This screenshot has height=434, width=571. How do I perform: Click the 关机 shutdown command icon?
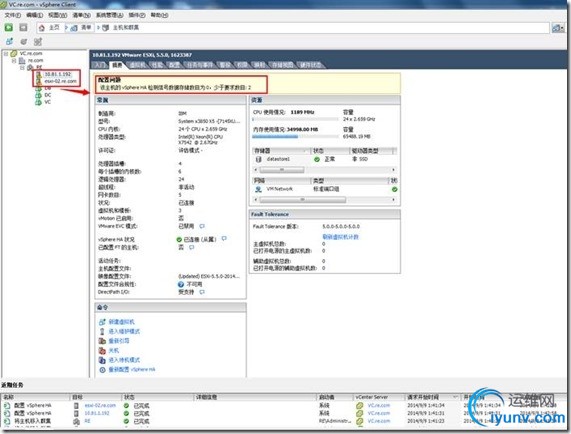pos(102,351)
